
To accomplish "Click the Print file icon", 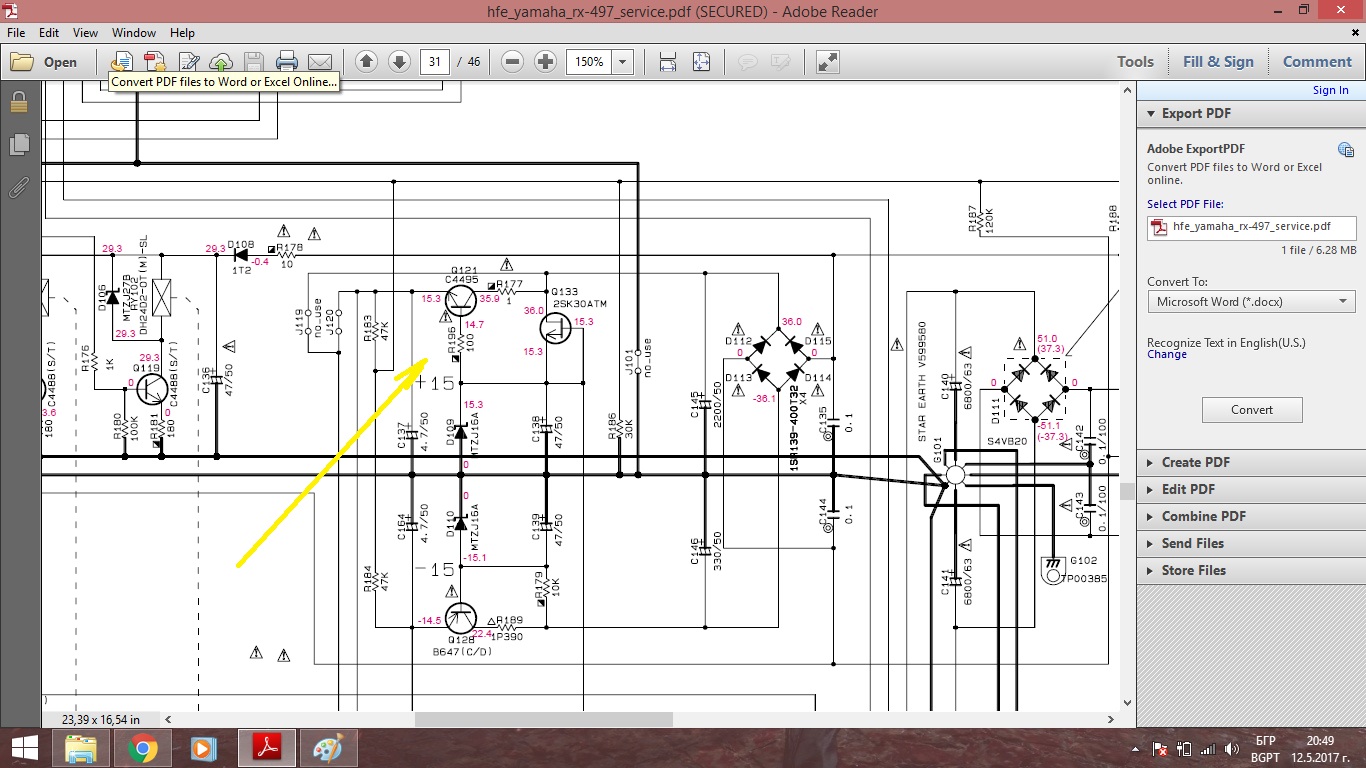I will (x=287, y=61).
